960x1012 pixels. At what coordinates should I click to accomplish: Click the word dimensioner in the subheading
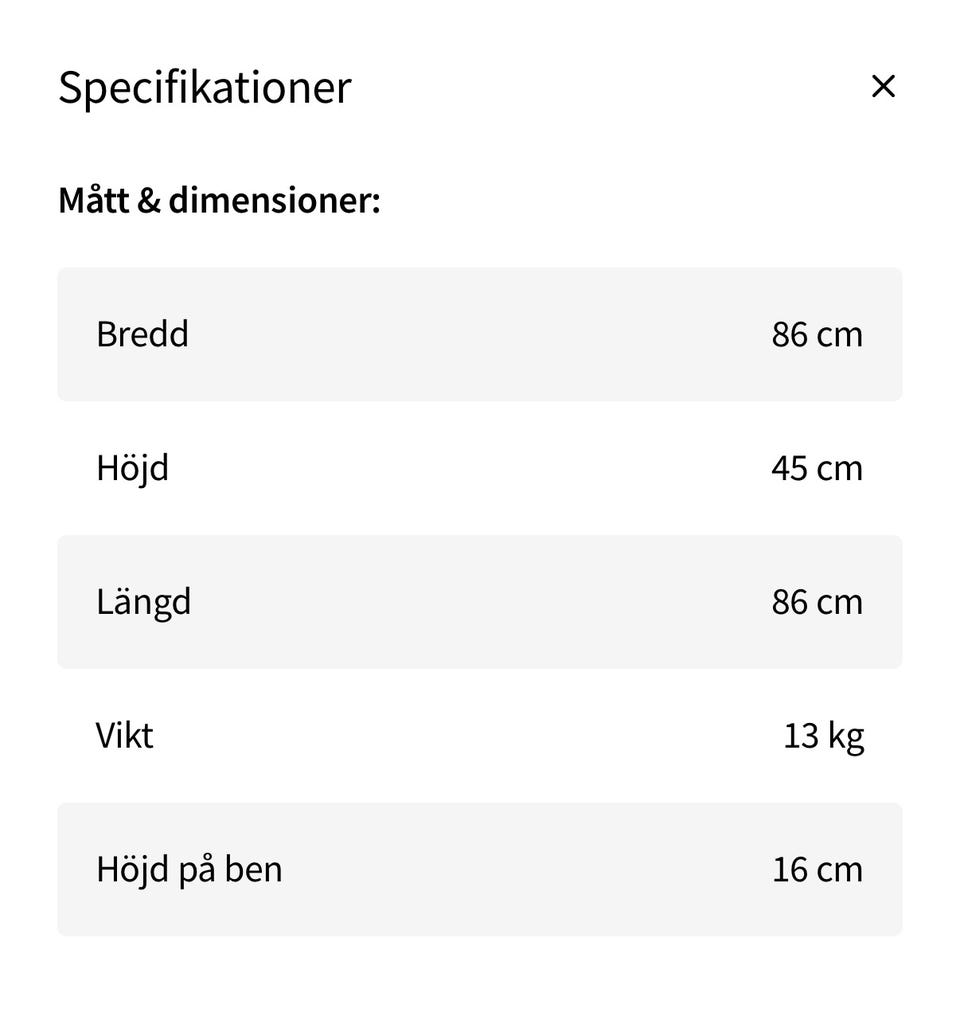coord(273,200)
